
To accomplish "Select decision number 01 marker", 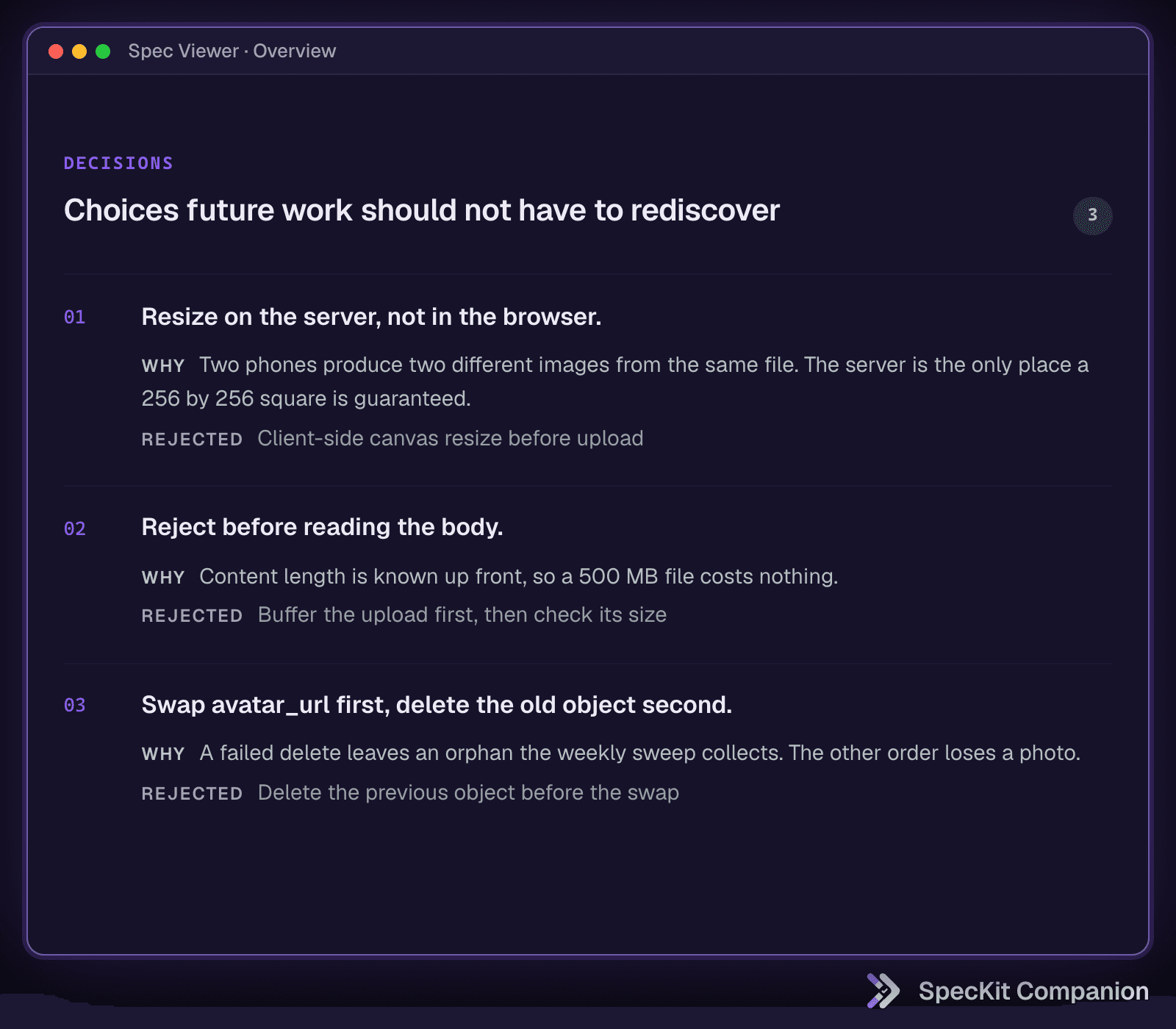I will pyautogui.click(x=75, y=318).
